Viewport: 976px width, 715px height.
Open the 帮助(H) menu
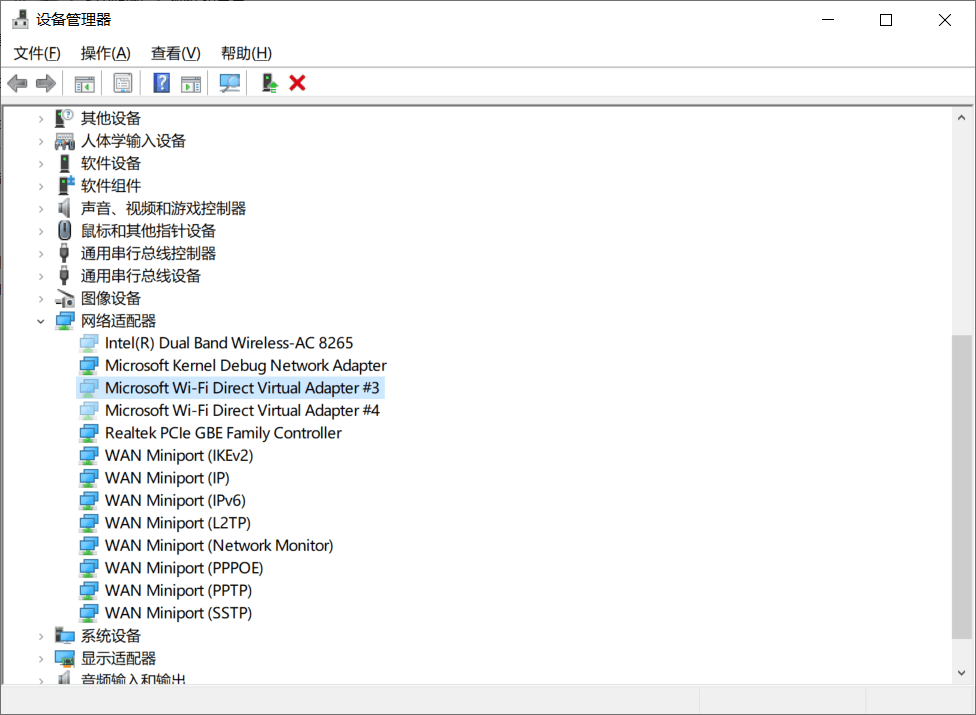(246, 54)
